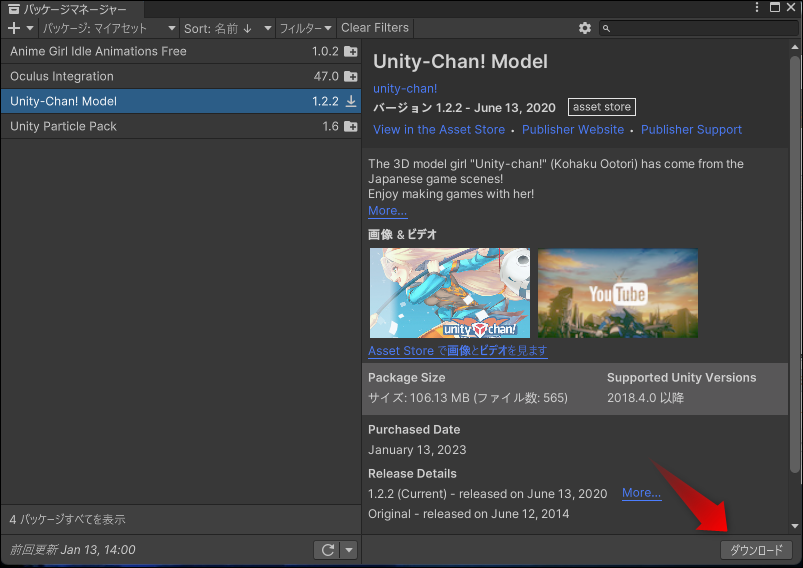803x568 pixels.
Task: Select the Unity Particle Pack package
Action: pyautogui.click(x=180, y=127)
